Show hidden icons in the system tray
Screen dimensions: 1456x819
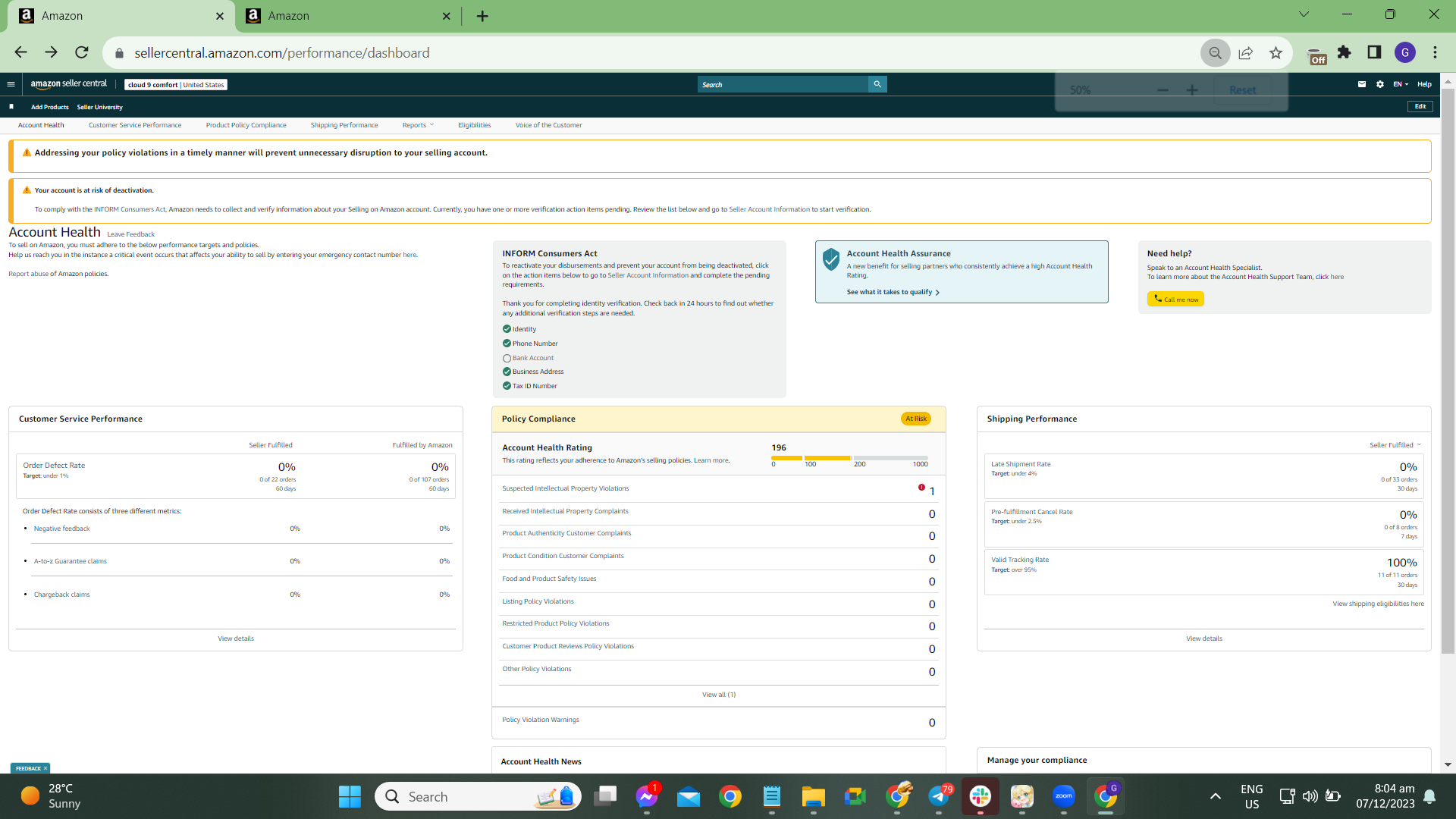[x=1215, y=796]
